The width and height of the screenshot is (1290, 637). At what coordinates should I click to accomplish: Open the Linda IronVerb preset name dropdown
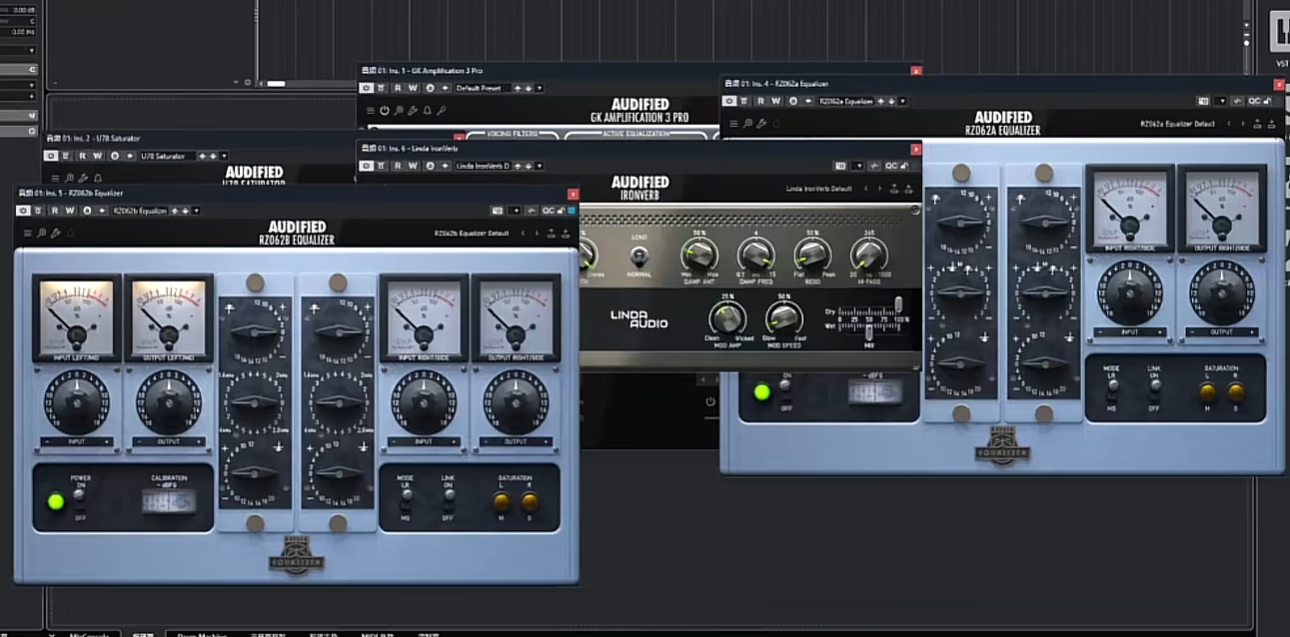[483, 166]
